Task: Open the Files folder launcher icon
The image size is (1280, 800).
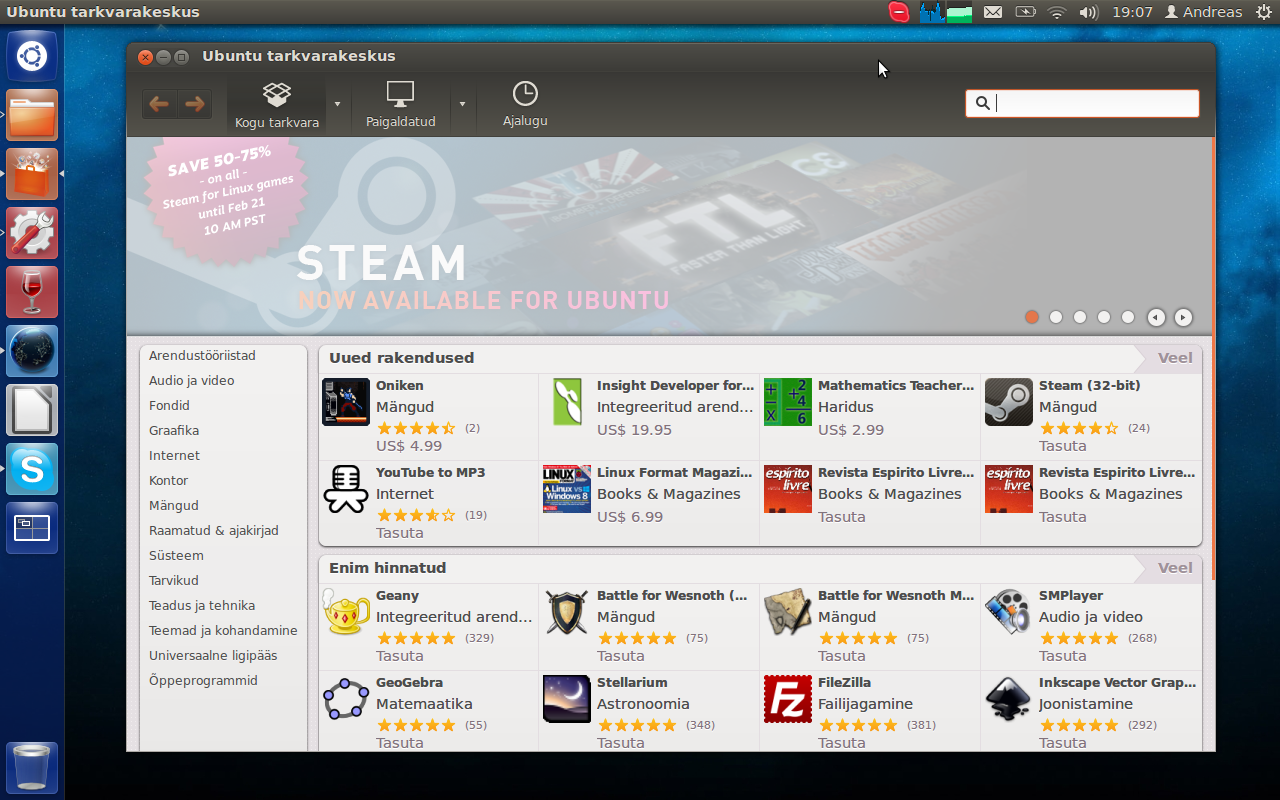Action: point(32,115)
